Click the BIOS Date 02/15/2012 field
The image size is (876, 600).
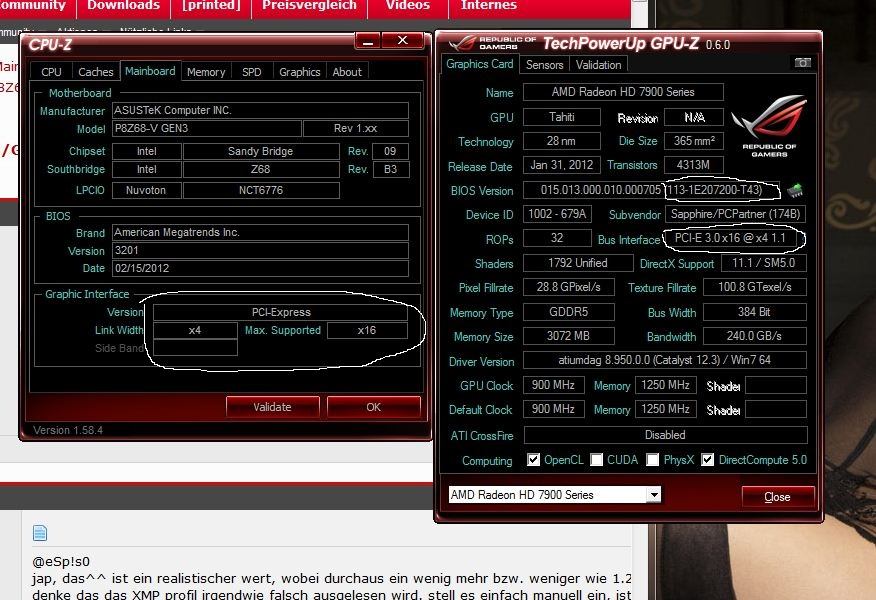point(260,268)
